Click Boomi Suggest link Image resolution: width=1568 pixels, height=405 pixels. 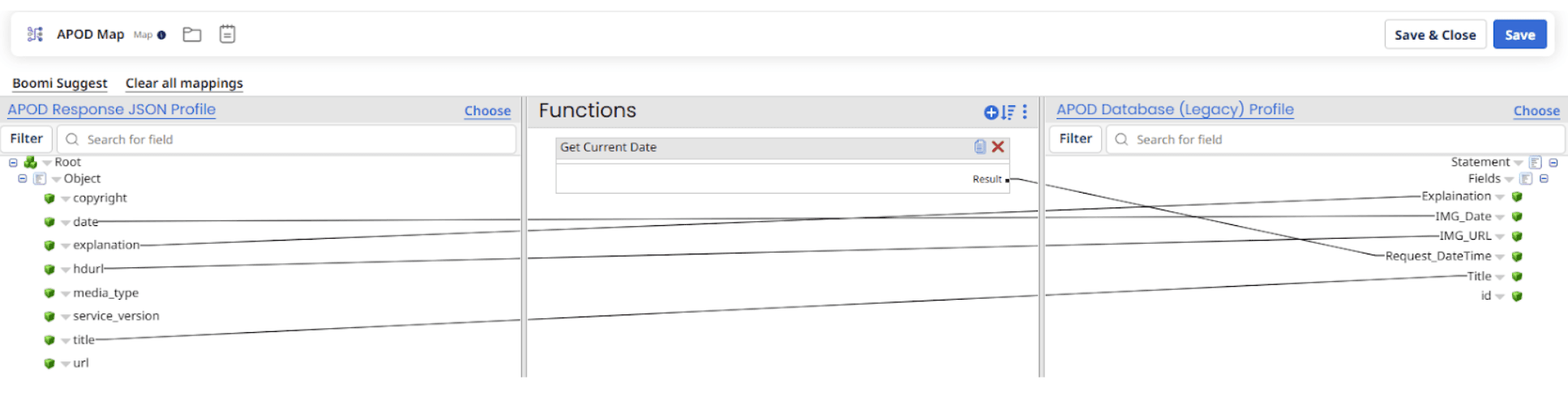click(59, 83)
